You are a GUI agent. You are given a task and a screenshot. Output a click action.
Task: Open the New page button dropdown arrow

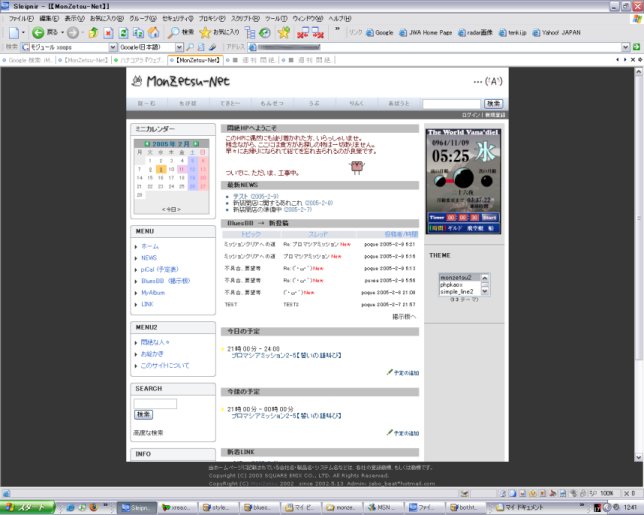(23, 32)
